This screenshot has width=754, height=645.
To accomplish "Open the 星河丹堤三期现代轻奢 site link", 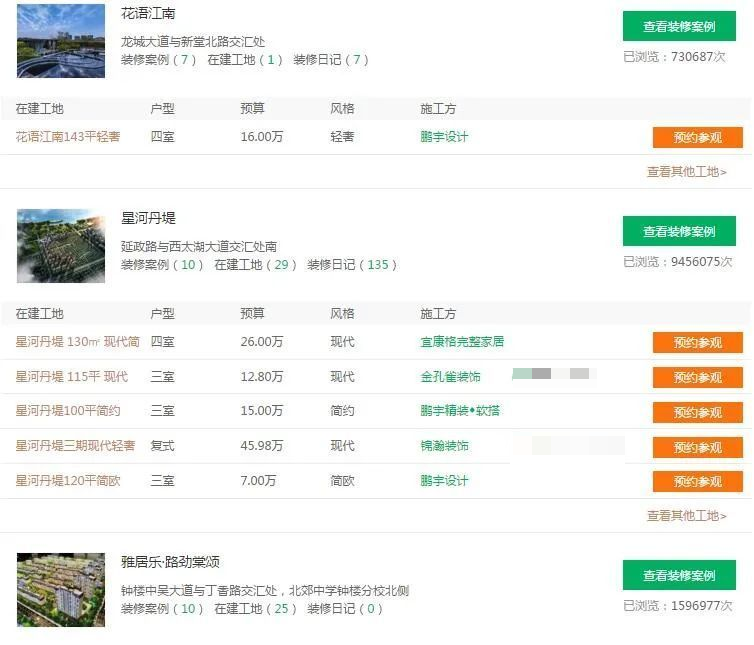I will pyautogui.click(x=75, y=446).
